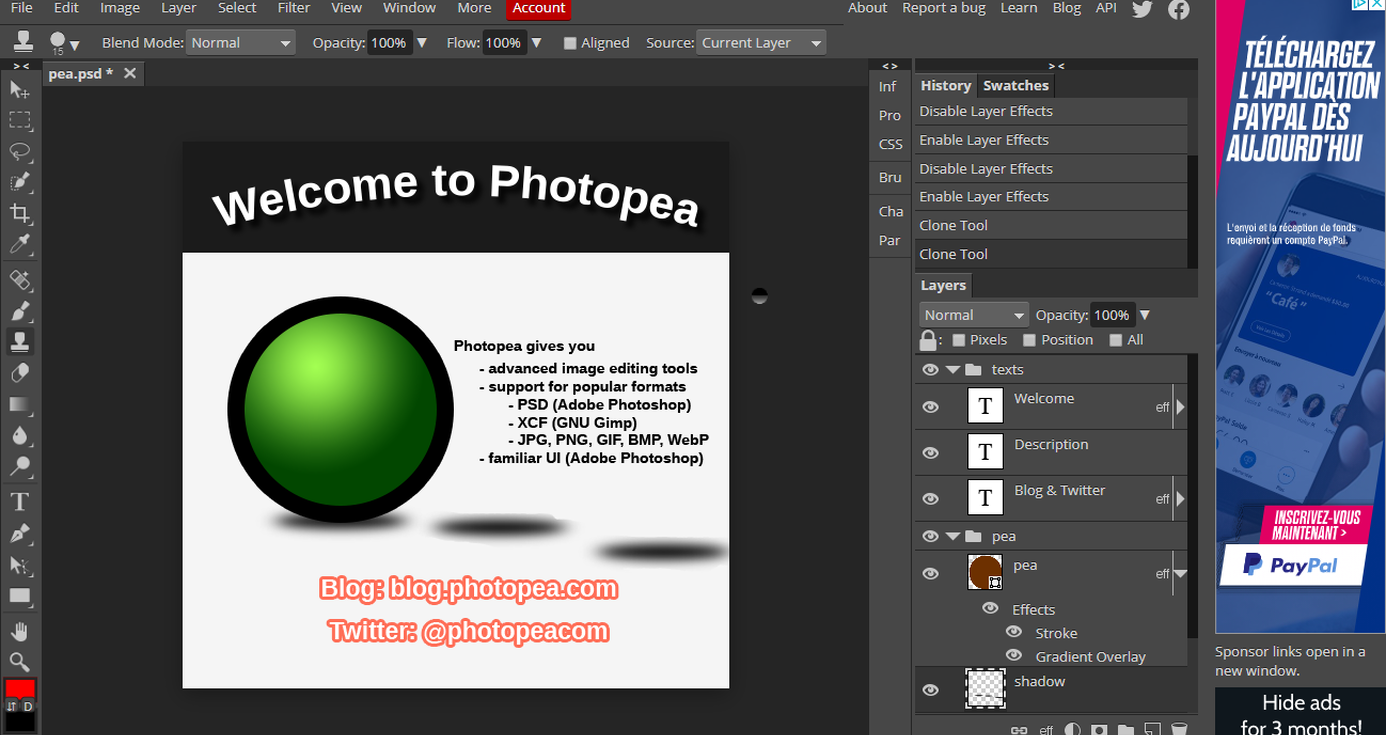Screen dimensions: 1386x735
Task: Select the Brush tool
Action: (19, 311)
